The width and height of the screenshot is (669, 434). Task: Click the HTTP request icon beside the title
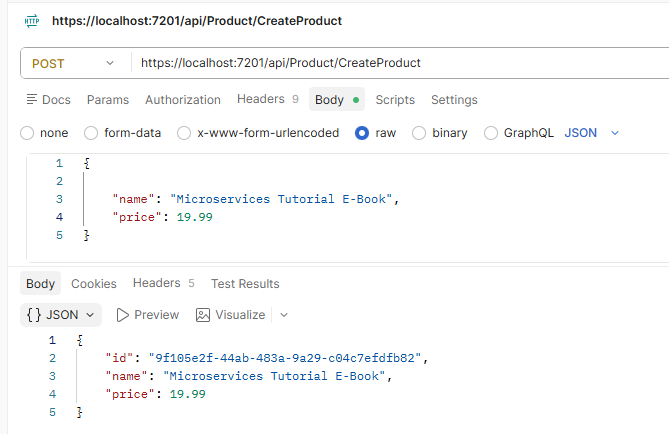point(32,20)
